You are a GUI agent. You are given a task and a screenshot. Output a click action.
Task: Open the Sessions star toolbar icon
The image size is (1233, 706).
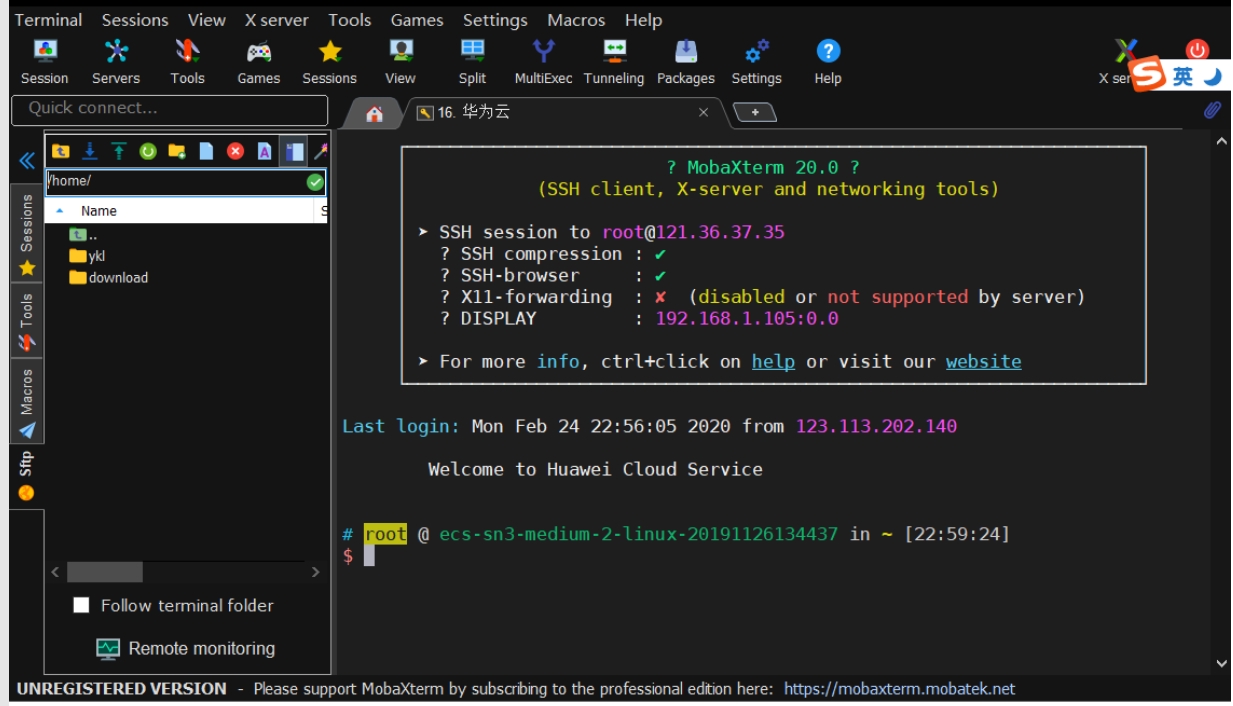[329, 62]
